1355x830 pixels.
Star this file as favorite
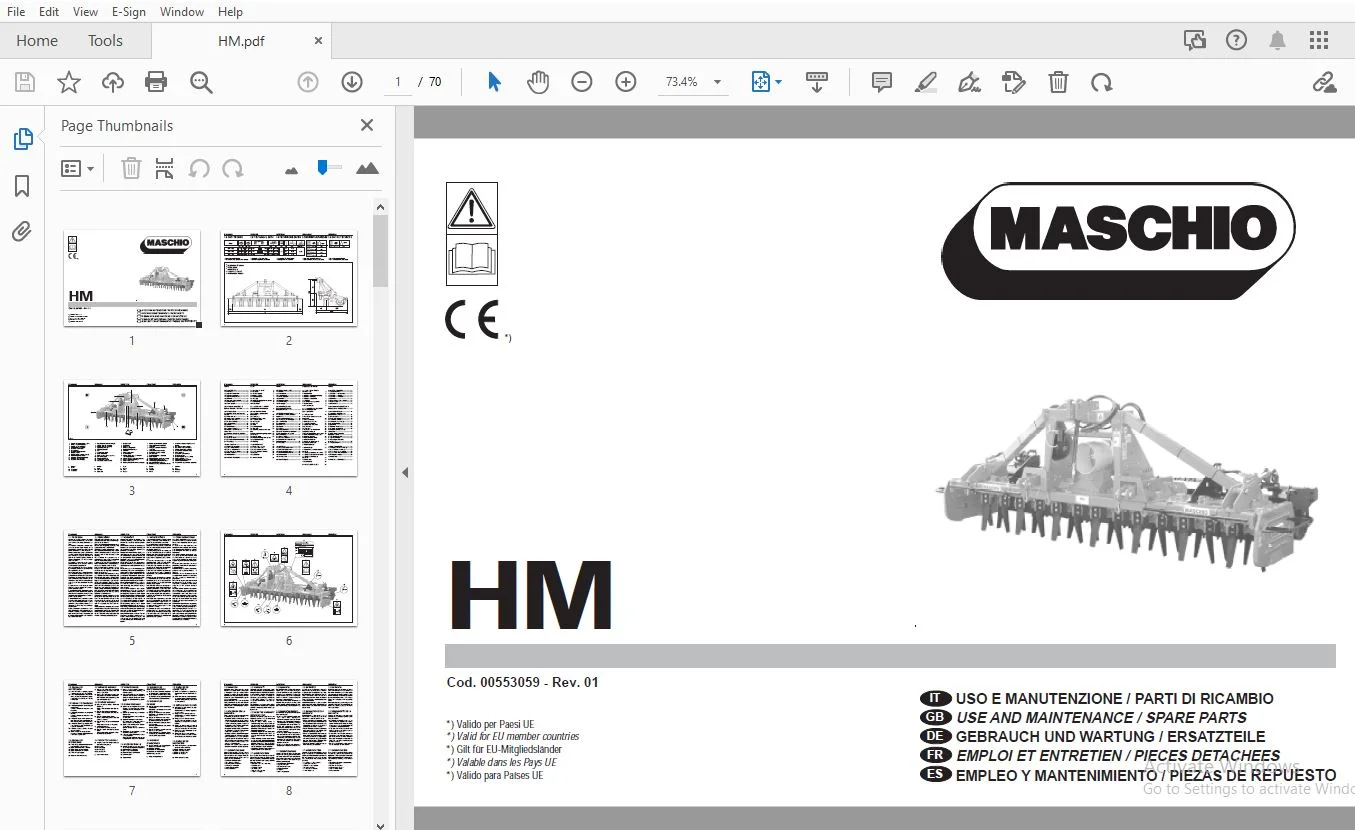pyautogui.click(x=68, y=82)
